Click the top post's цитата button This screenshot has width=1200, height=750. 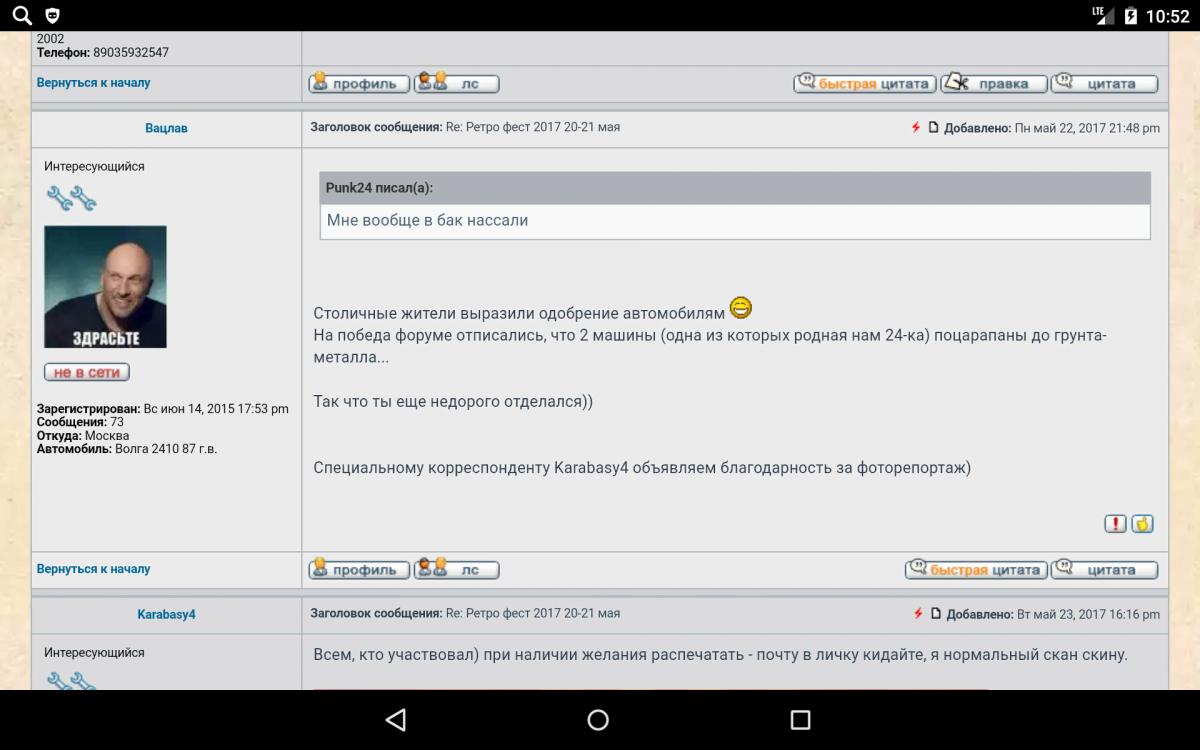1104,83
